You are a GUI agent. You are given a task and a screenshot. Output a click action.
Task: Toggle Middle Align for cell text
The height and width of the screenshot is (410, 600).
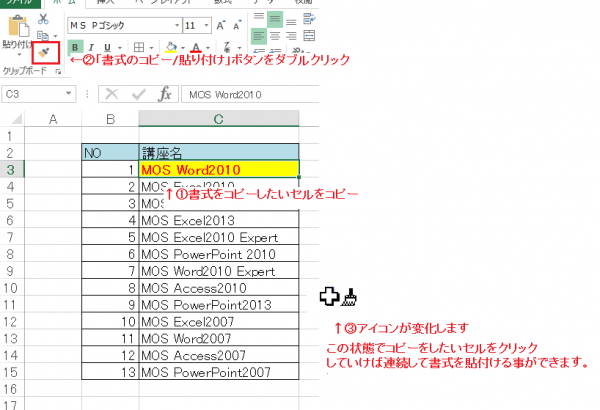275,19
